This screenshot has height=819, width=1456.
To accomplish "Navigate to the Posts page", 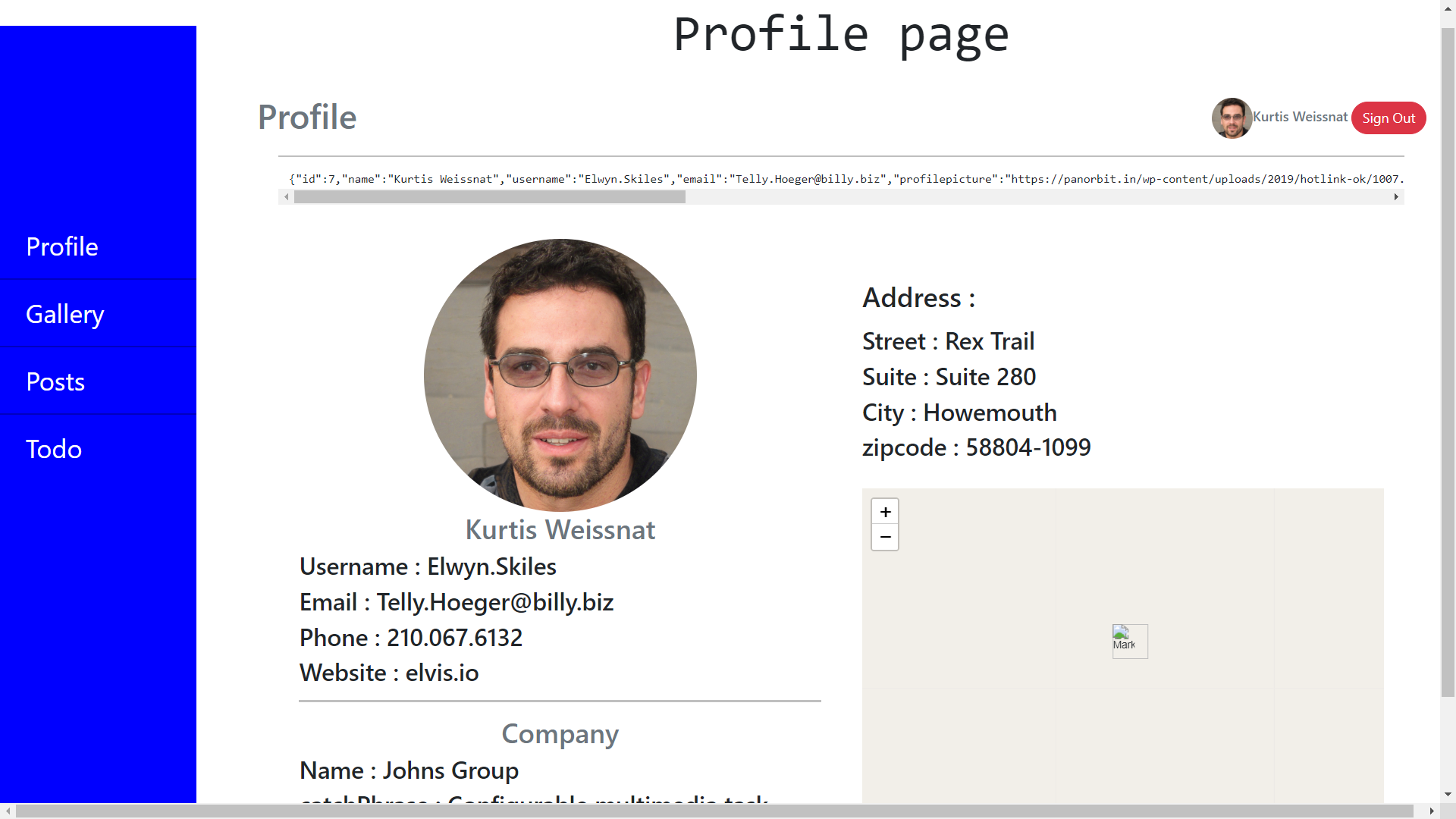I will [55, 381].
